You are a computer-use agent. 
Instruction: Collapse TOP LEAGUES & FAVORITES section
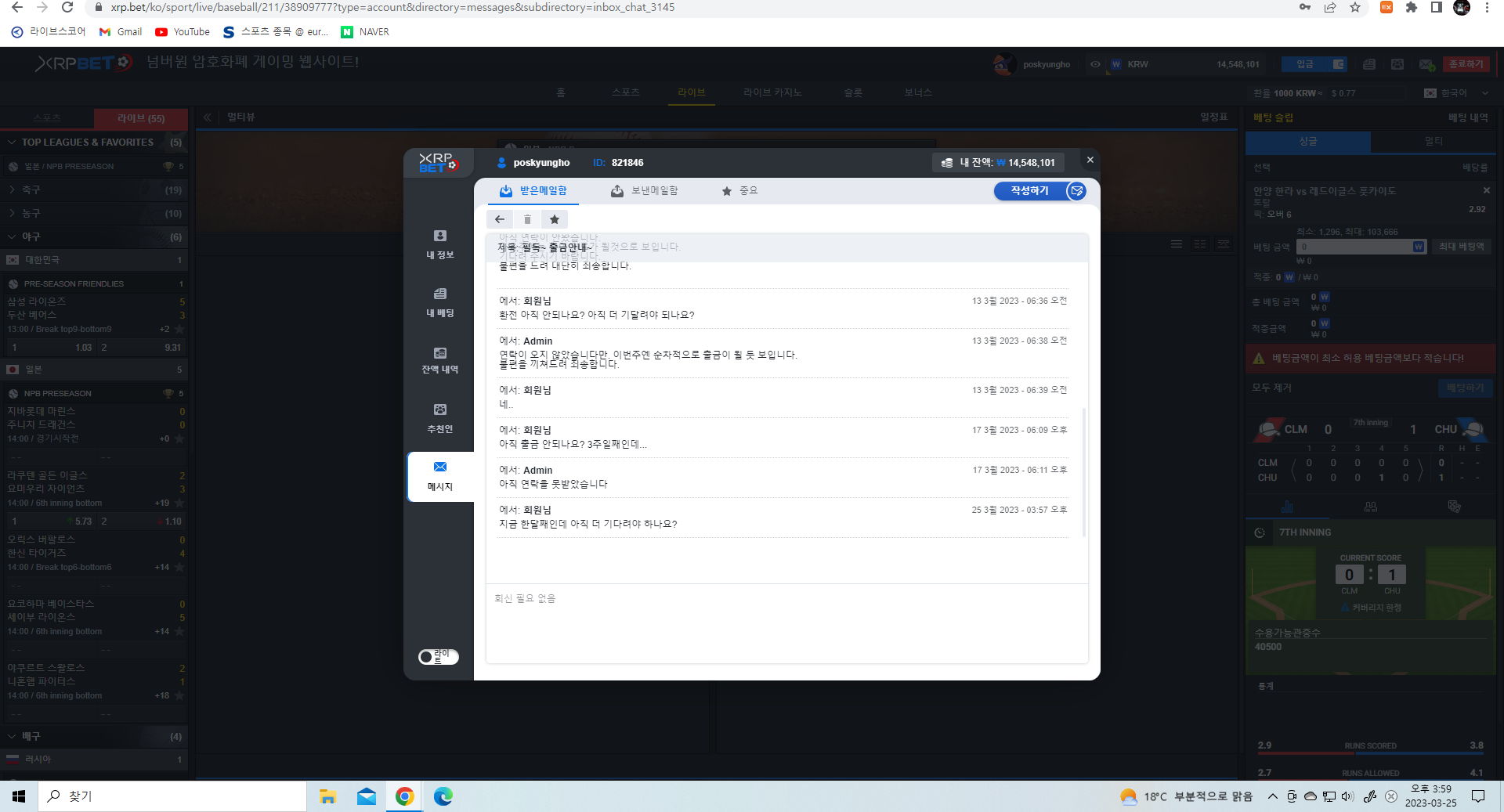point(13,143)
